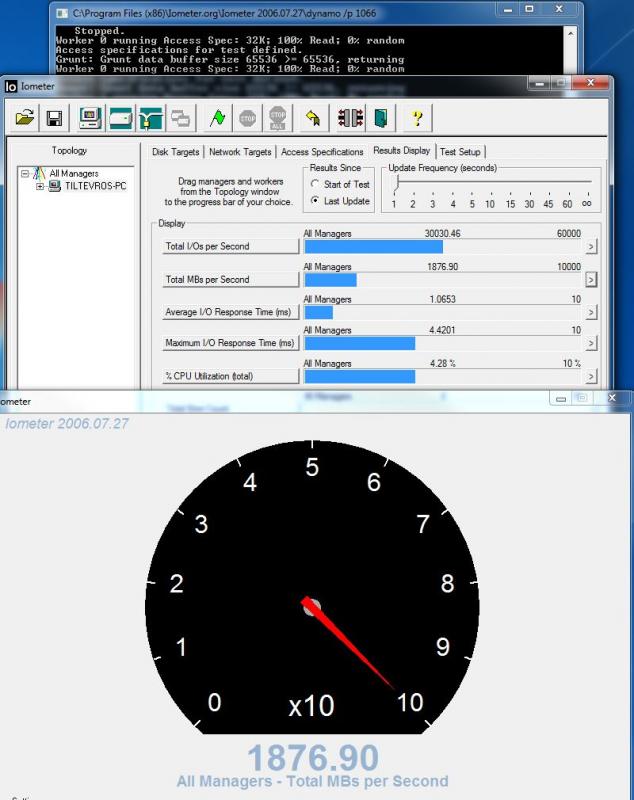The width and height of the screenshot is (634, 800).
Task: Restore the gauge window using restore button
Action: [x=582, y=398]
